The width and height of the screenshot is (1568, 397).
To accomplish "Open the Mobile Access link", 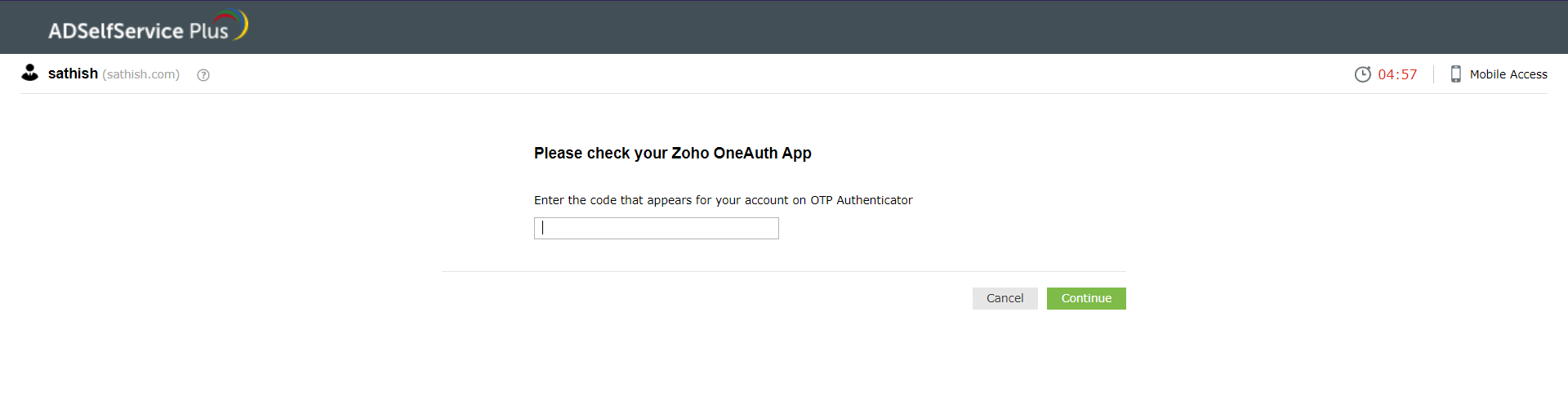I will coord(1508,74).
